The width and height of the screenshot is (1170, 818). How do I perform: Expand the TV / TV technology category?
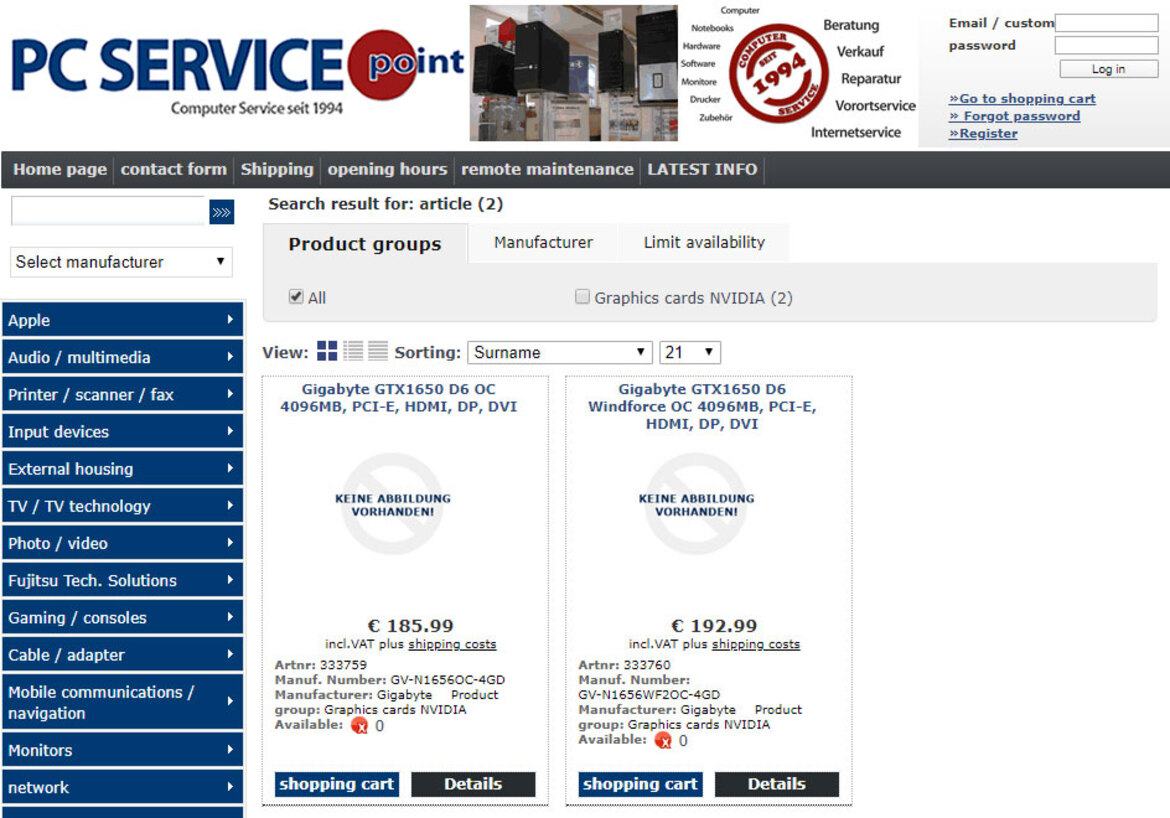pos(122,506)
